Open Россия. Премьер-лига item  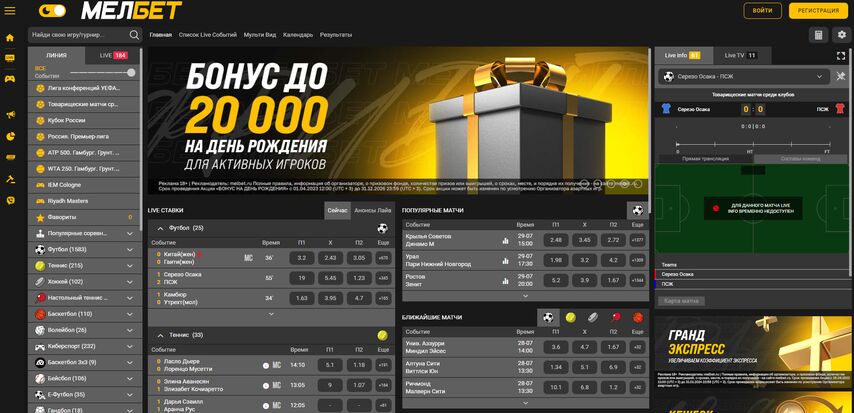tap(84, 136)
